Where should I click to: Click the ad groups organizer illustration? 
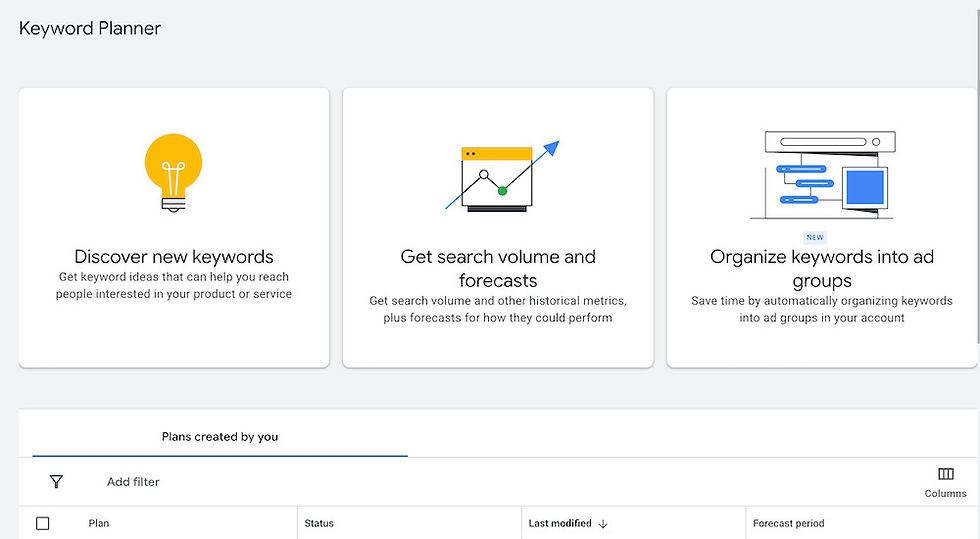coord(822,175)
